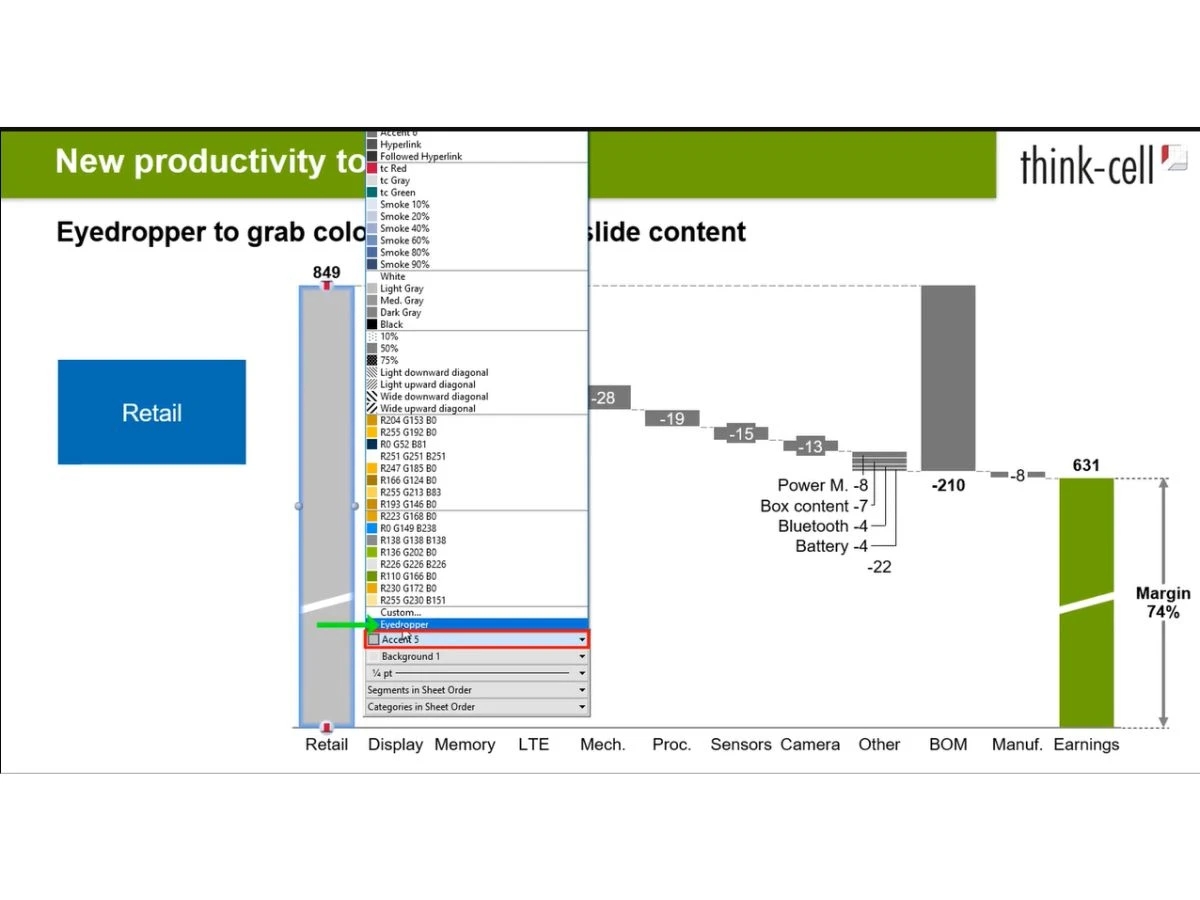This screenshot has width=1200, height=900.
Task: Choose the Light upward diagonal pattern
Action: coord(426,384)
